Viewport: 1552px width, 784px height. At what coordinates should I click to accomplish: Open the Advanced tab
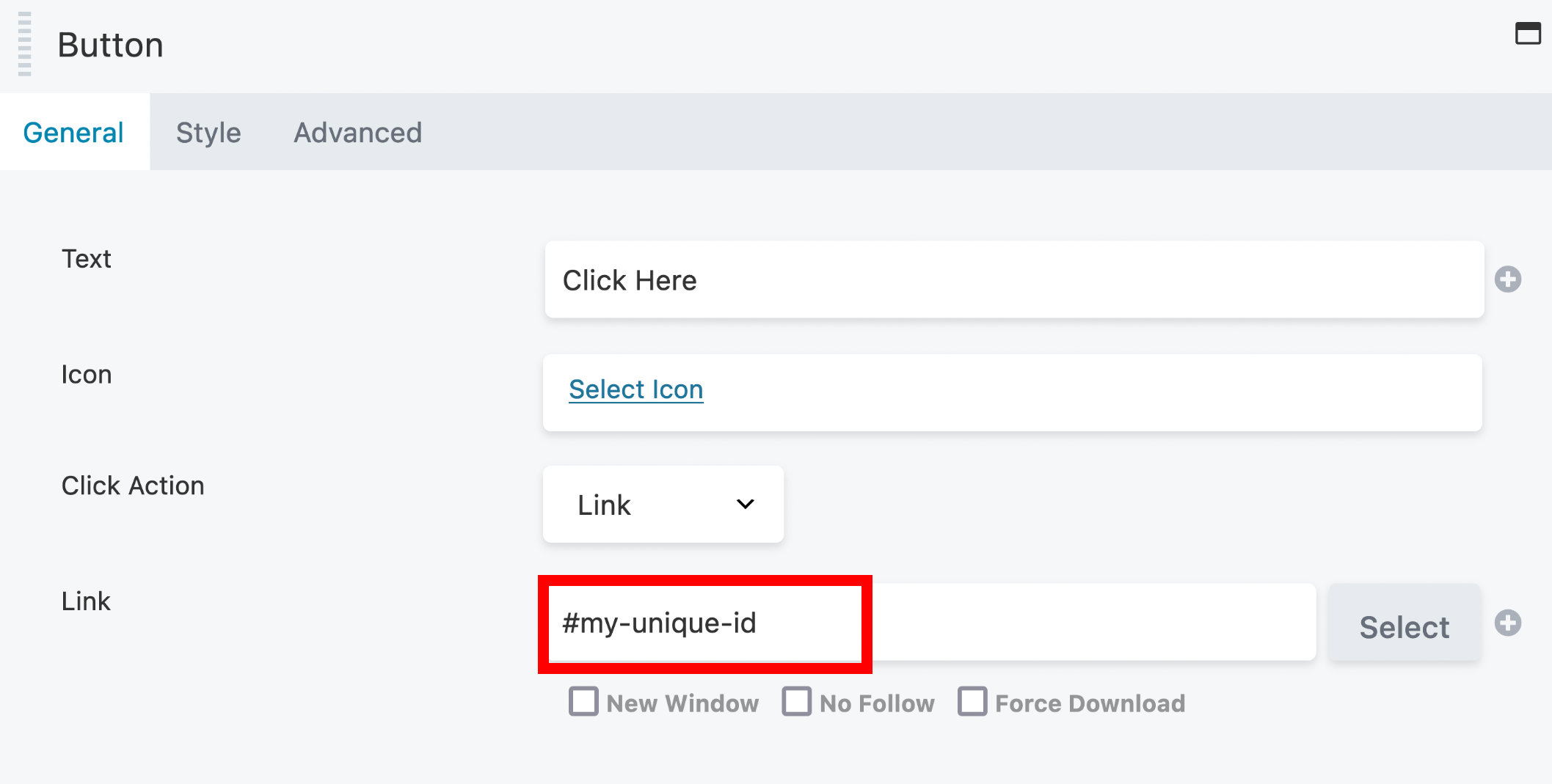point(358,133)
